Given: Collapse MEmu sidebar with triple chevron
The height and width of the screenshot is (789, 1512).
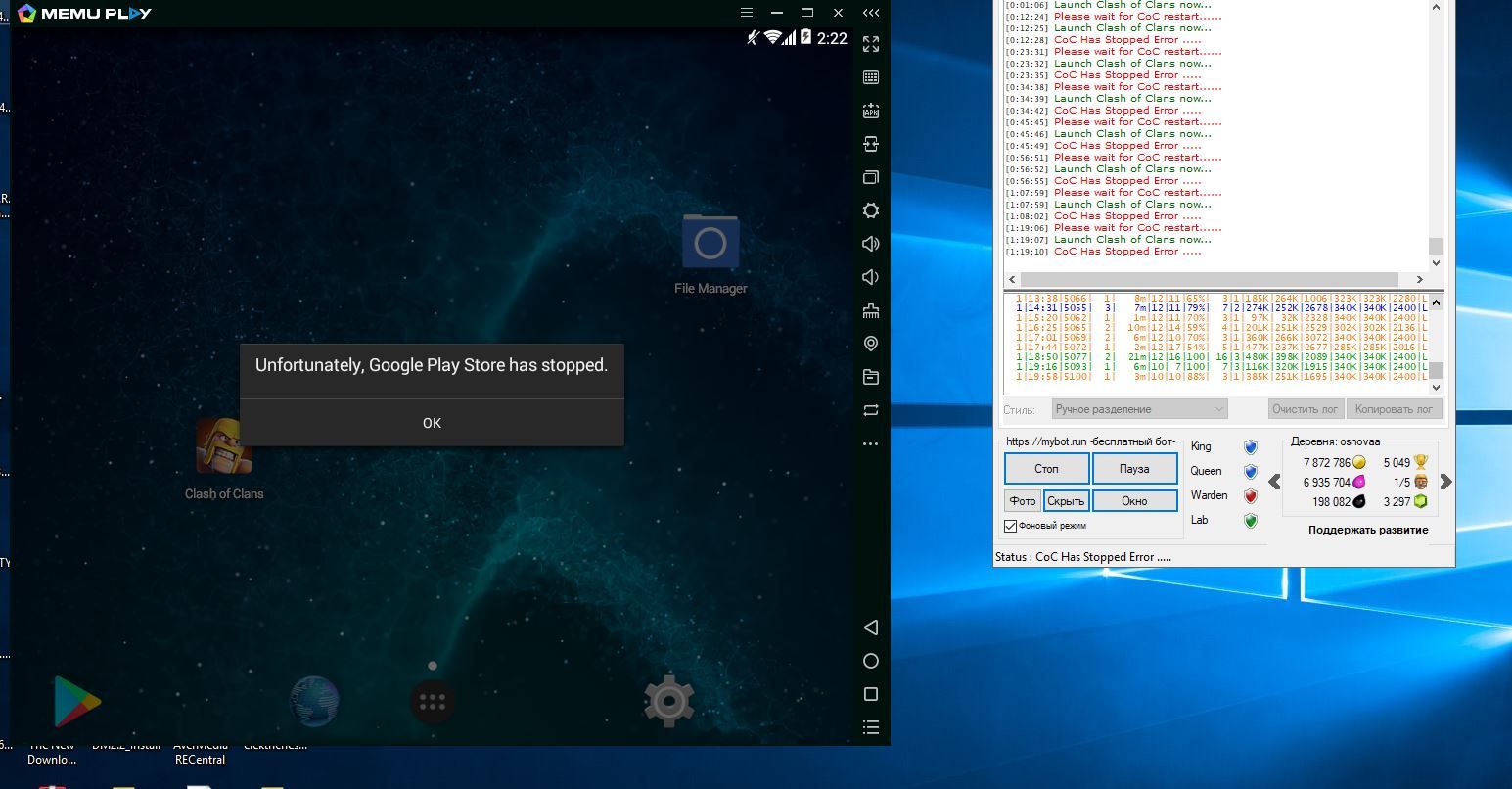Looking at the screenshot, I should (871, 13).
